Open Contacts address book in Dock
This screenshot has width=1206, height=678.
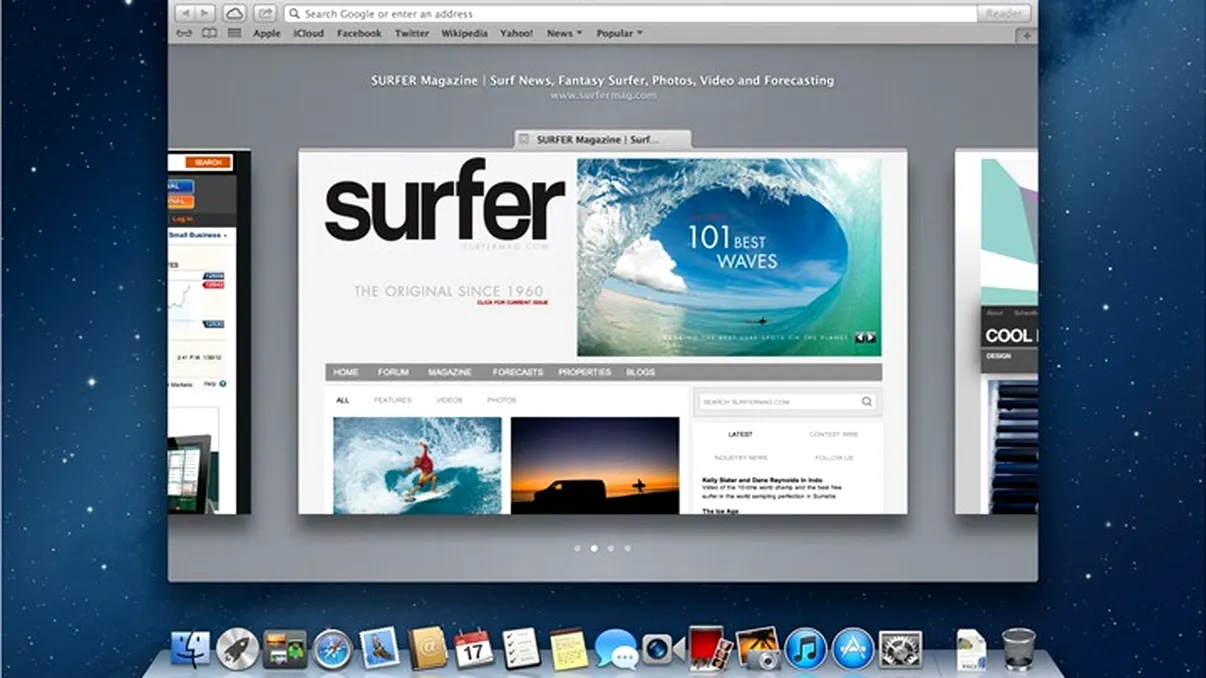click(427, 648)
